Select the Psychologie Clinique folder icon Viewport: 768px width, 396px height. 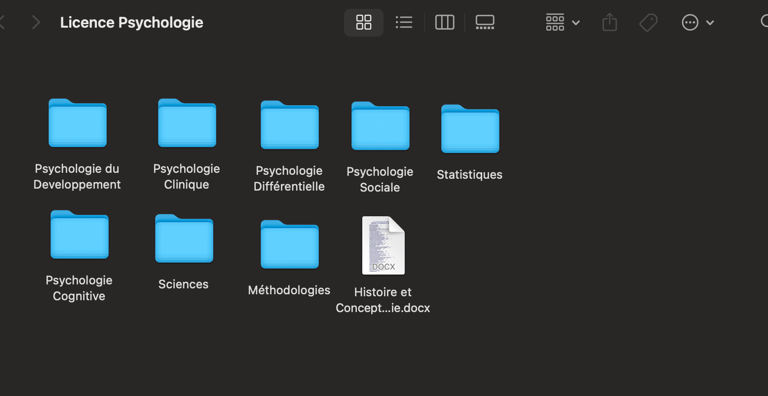[x=187, y=123]
